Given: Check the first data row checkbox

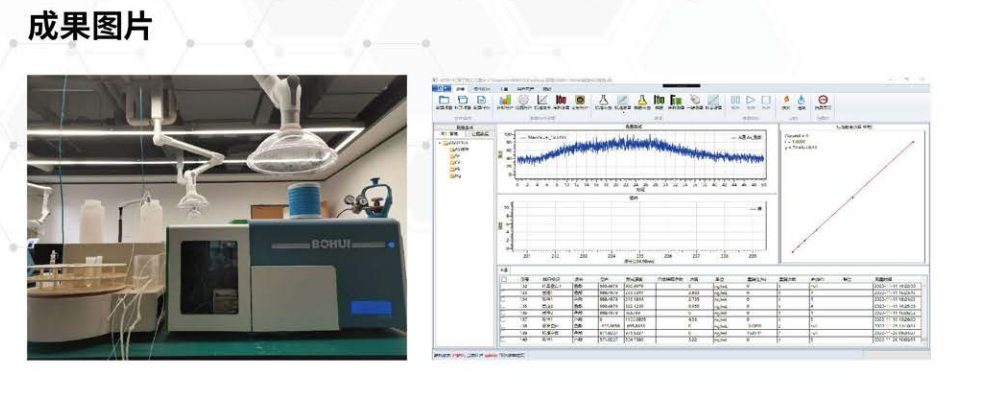Looking at the screenshot, I should pos(503,286).
